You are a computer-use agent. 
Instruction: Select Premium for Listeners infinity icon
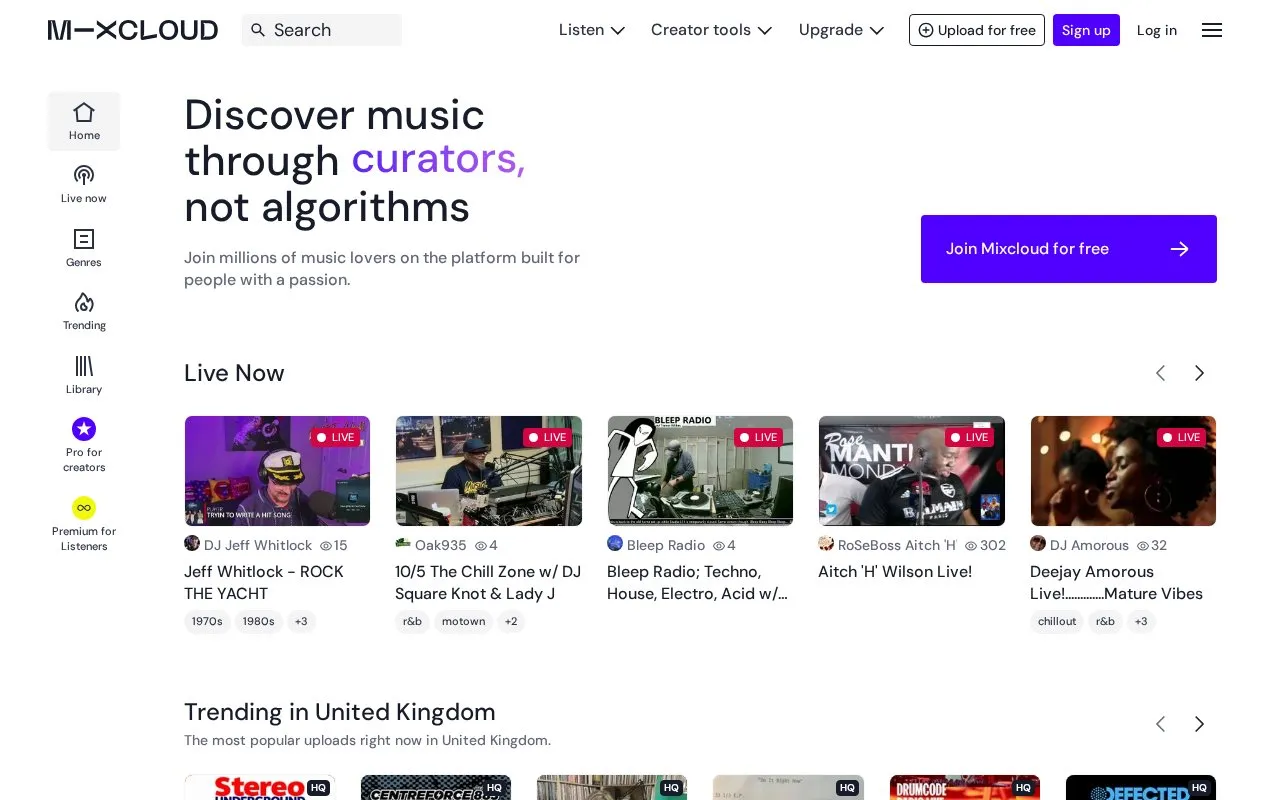point(84,508)
